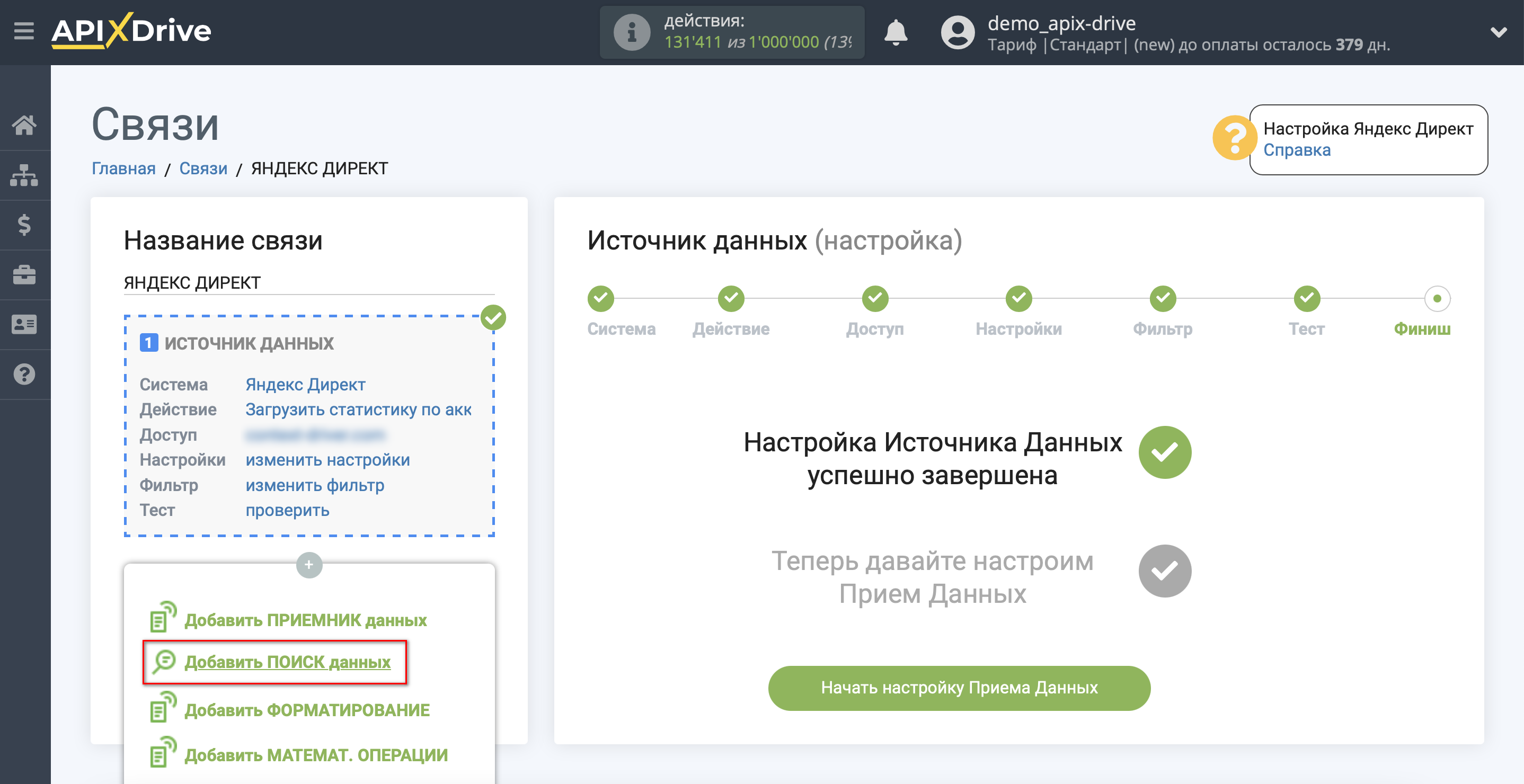The width and height of the screenshot is (1524, 784).
Task: Open Яндекс Директ system link
Action: coord(305,384)
